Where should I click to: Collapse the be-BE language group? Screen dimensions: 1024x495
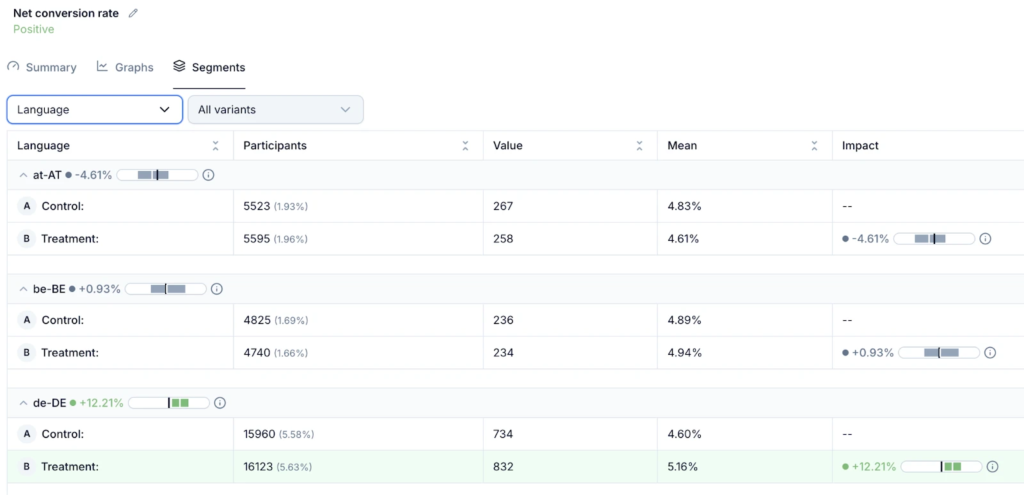point(23,289)
